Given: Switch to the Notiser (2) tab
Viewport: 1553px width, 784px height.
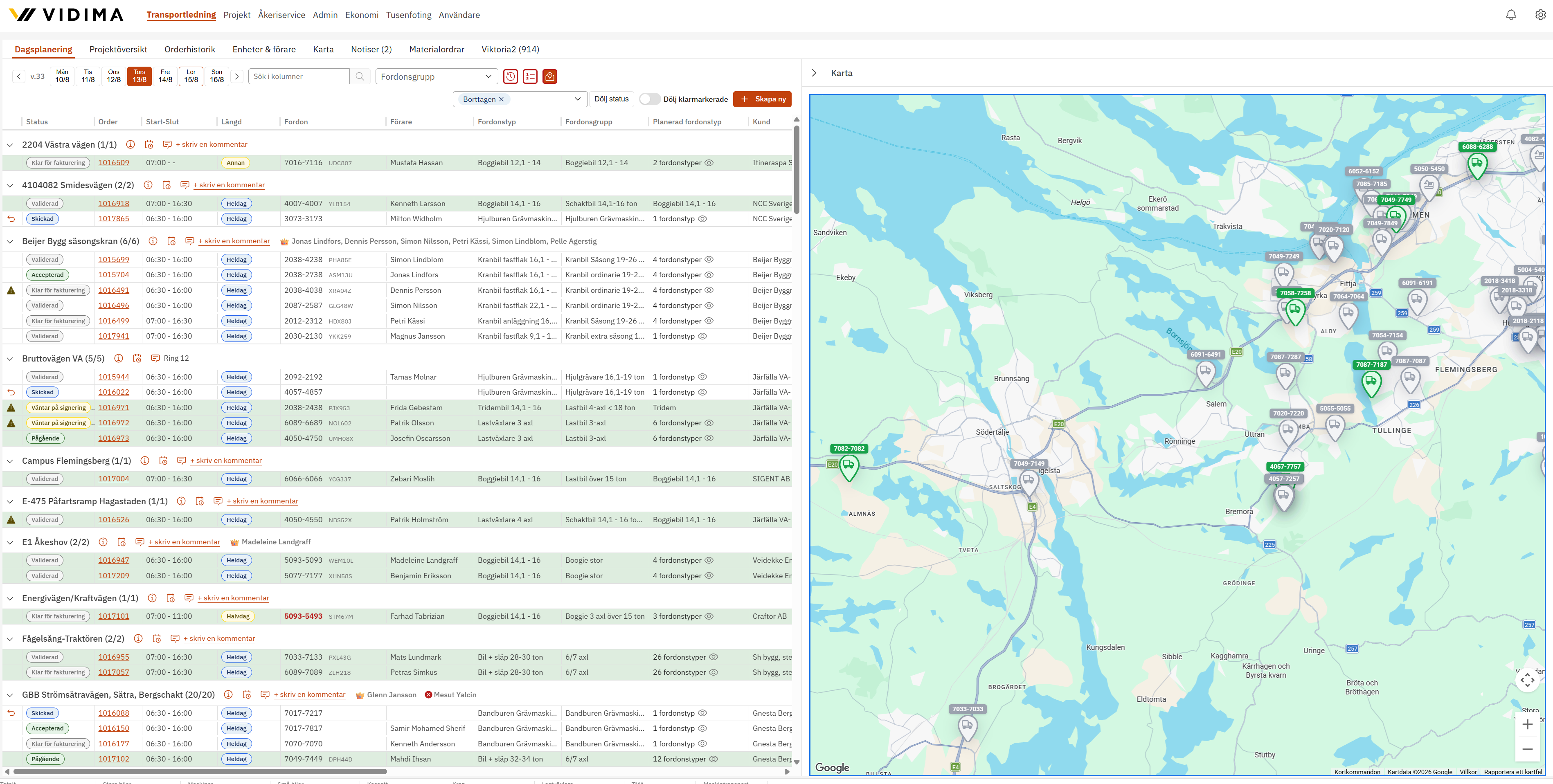Looking at the screenshot, I should (x=371, y=49).
